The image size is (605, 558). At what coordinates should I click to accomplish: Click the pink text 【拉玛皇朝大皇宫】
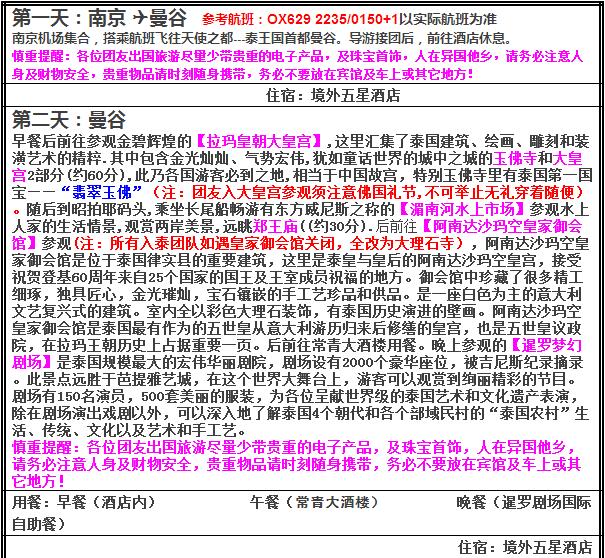(259, 141)
